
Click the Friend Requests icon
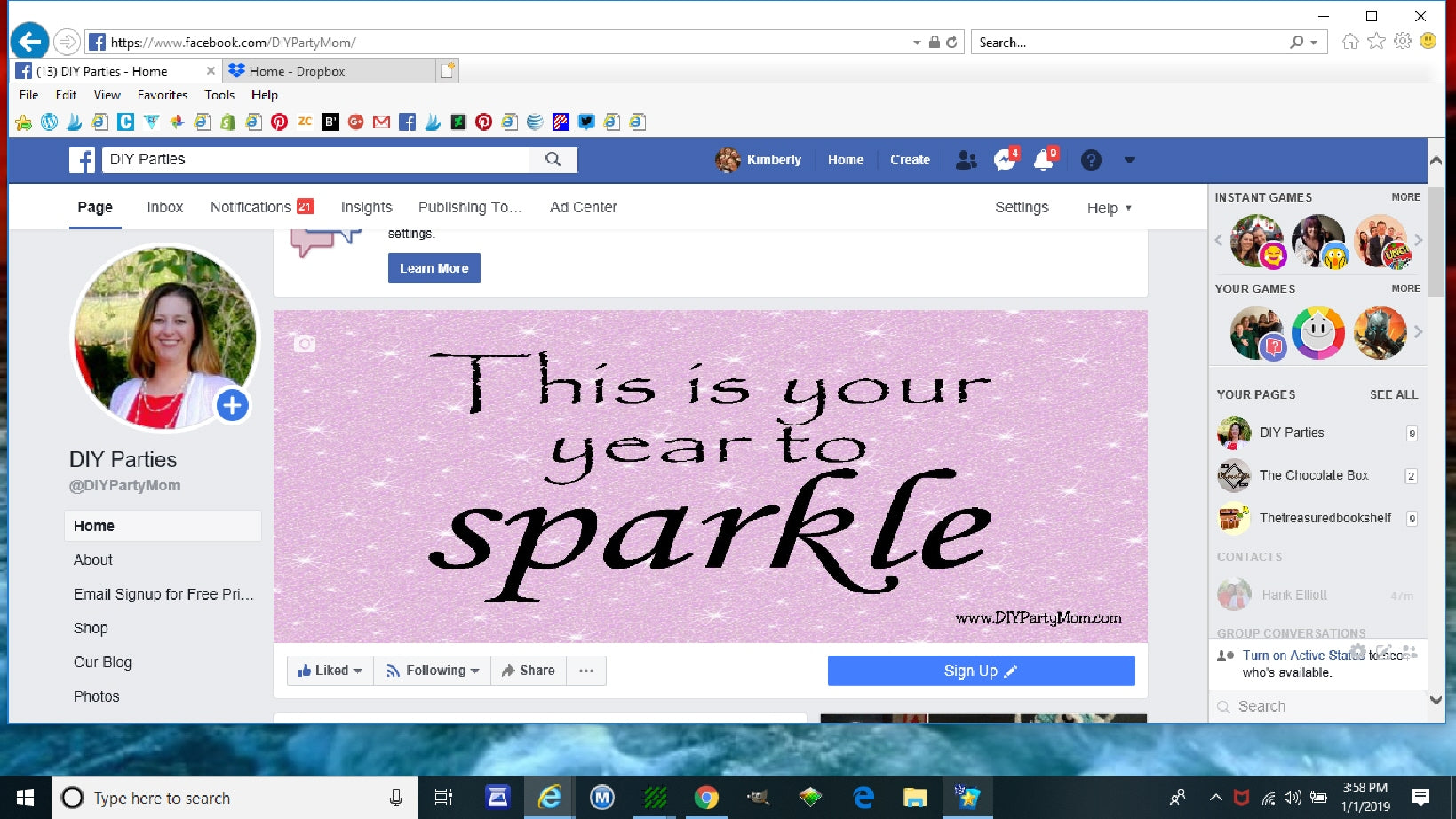point(966,160)
